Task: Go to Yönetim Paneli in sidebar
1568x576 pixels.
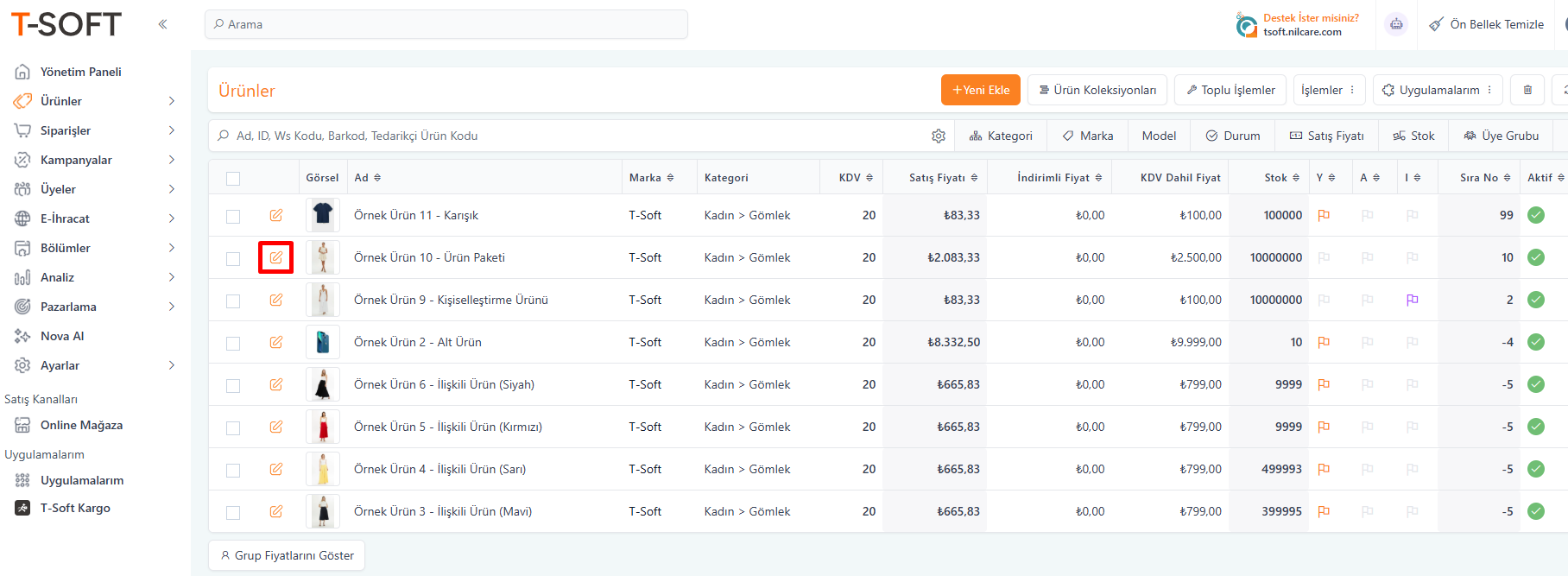Action: (x=80, y=72)
